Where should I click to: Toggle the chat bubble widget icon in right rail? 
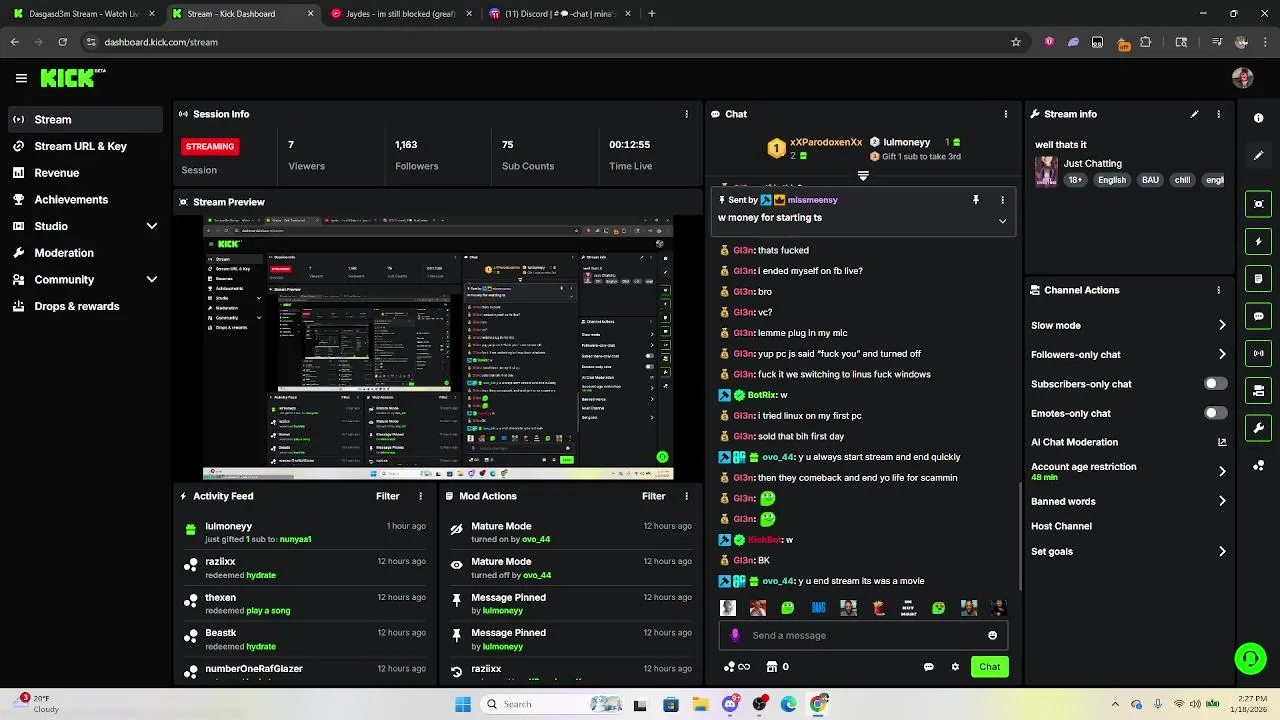click(x=1258, y=316)
